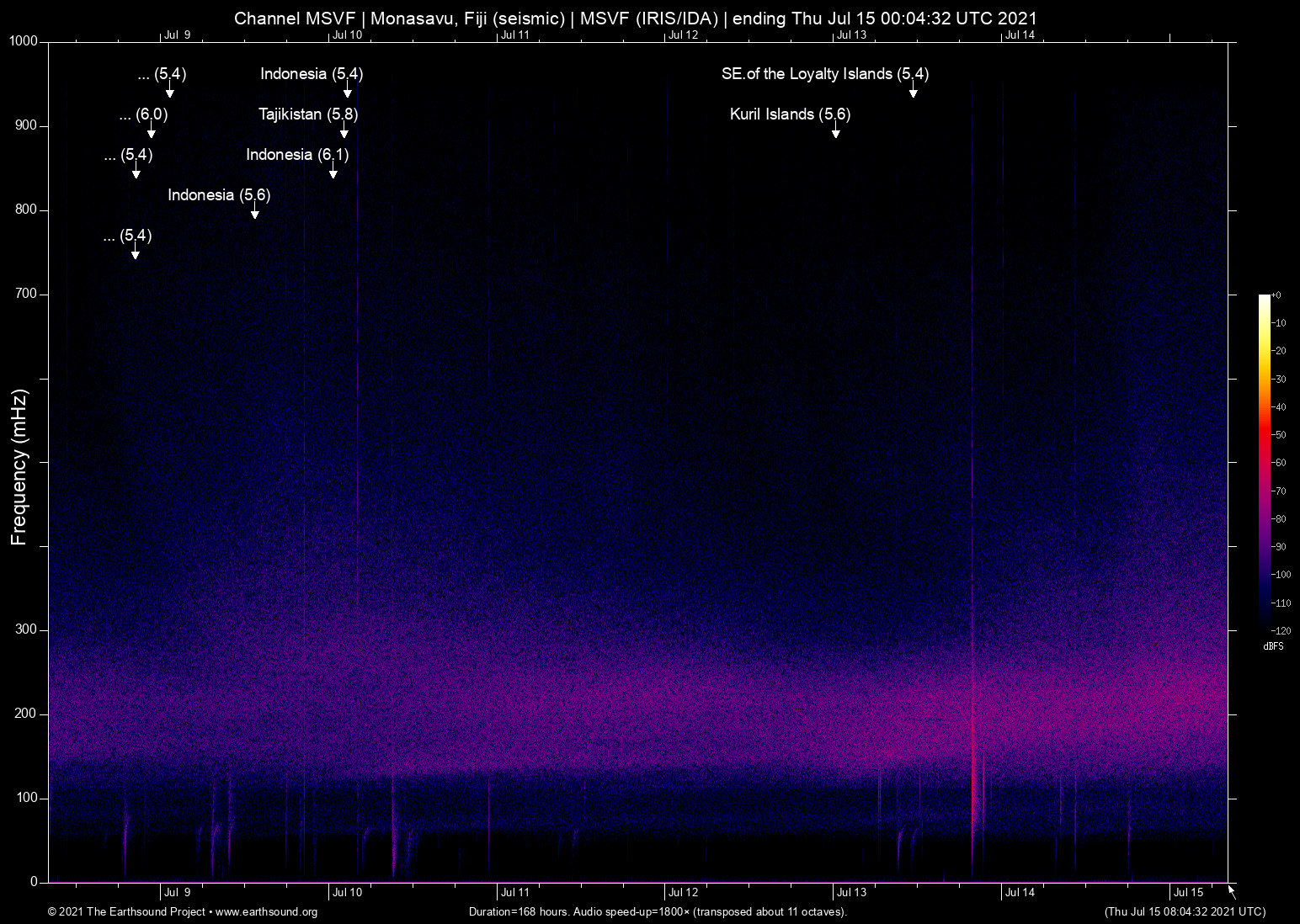Click the SE.of the Loyalty Islands (5.4) label
Screen dimensions: 1300x924
tap(824, 74)
